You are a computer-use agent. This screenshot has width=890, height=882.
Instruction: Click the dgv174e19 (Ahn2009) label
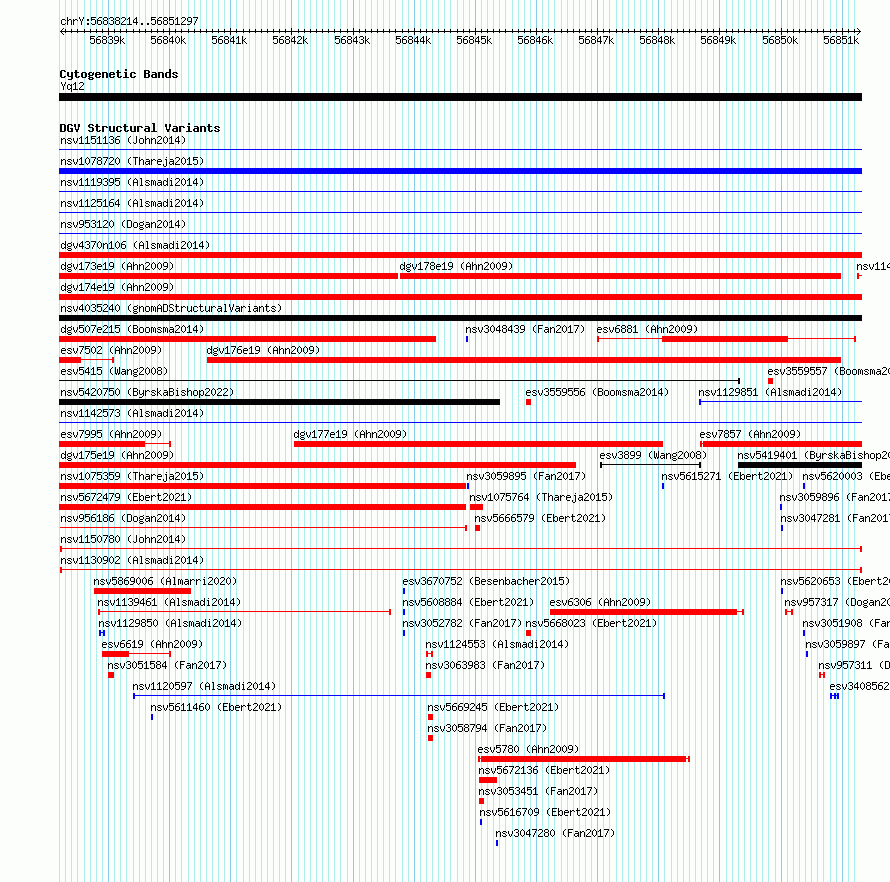click(117, 287)
